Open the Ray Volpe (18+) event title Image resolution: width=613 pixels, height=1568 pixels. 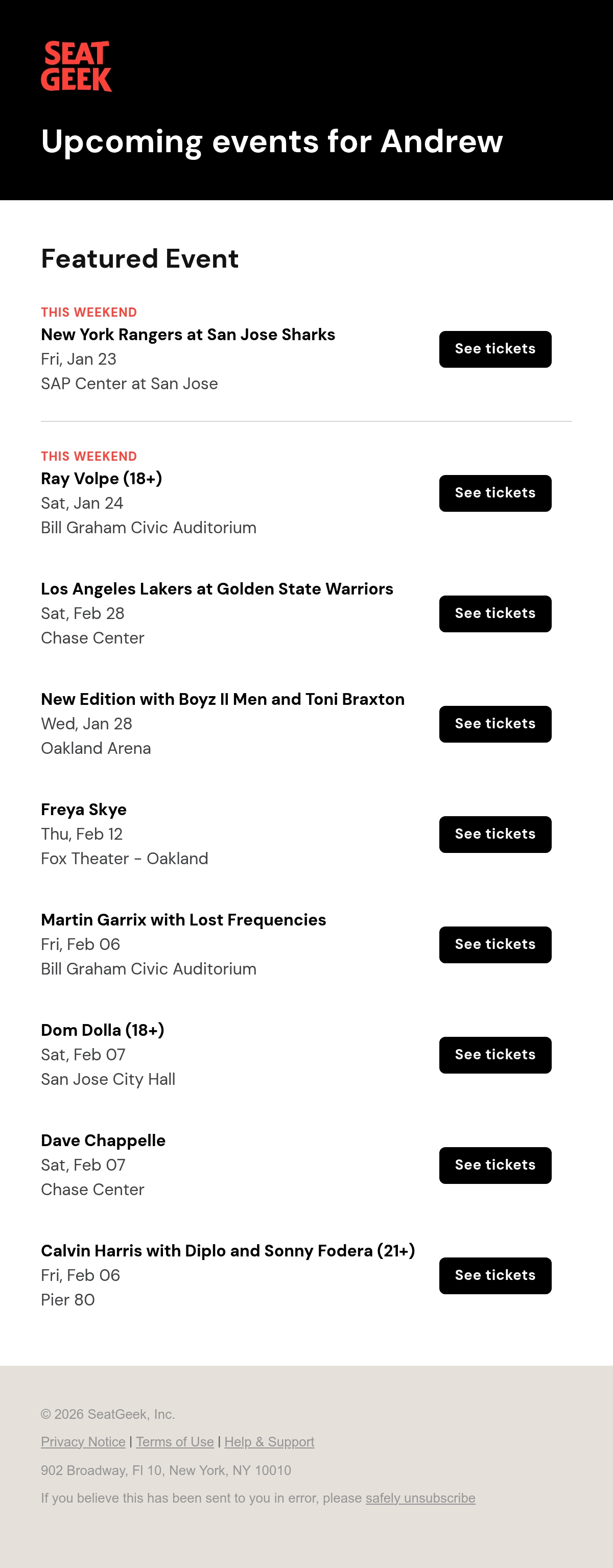click(101, 479)
